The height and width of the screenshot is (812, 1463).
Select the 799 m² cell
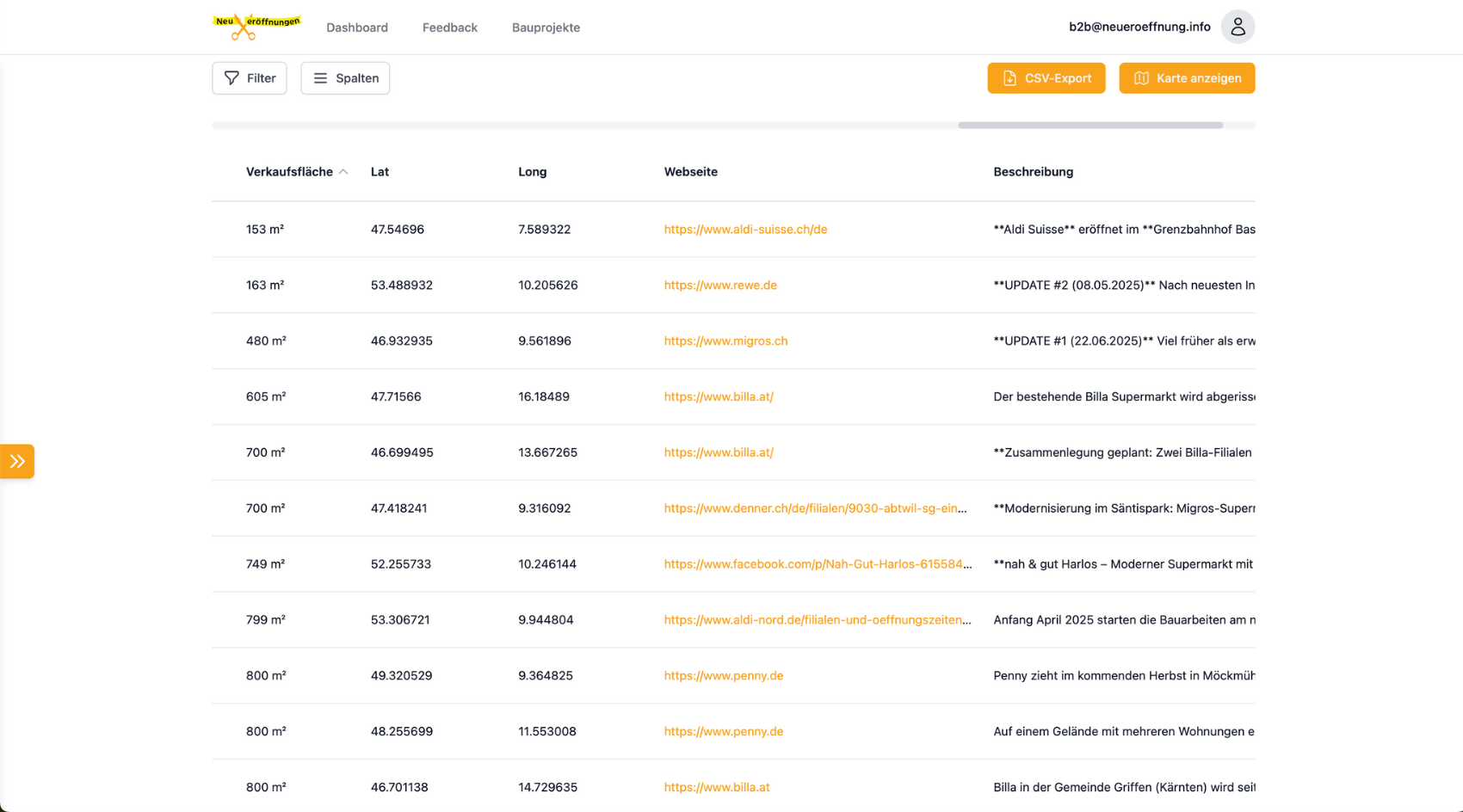coord(266,620)
